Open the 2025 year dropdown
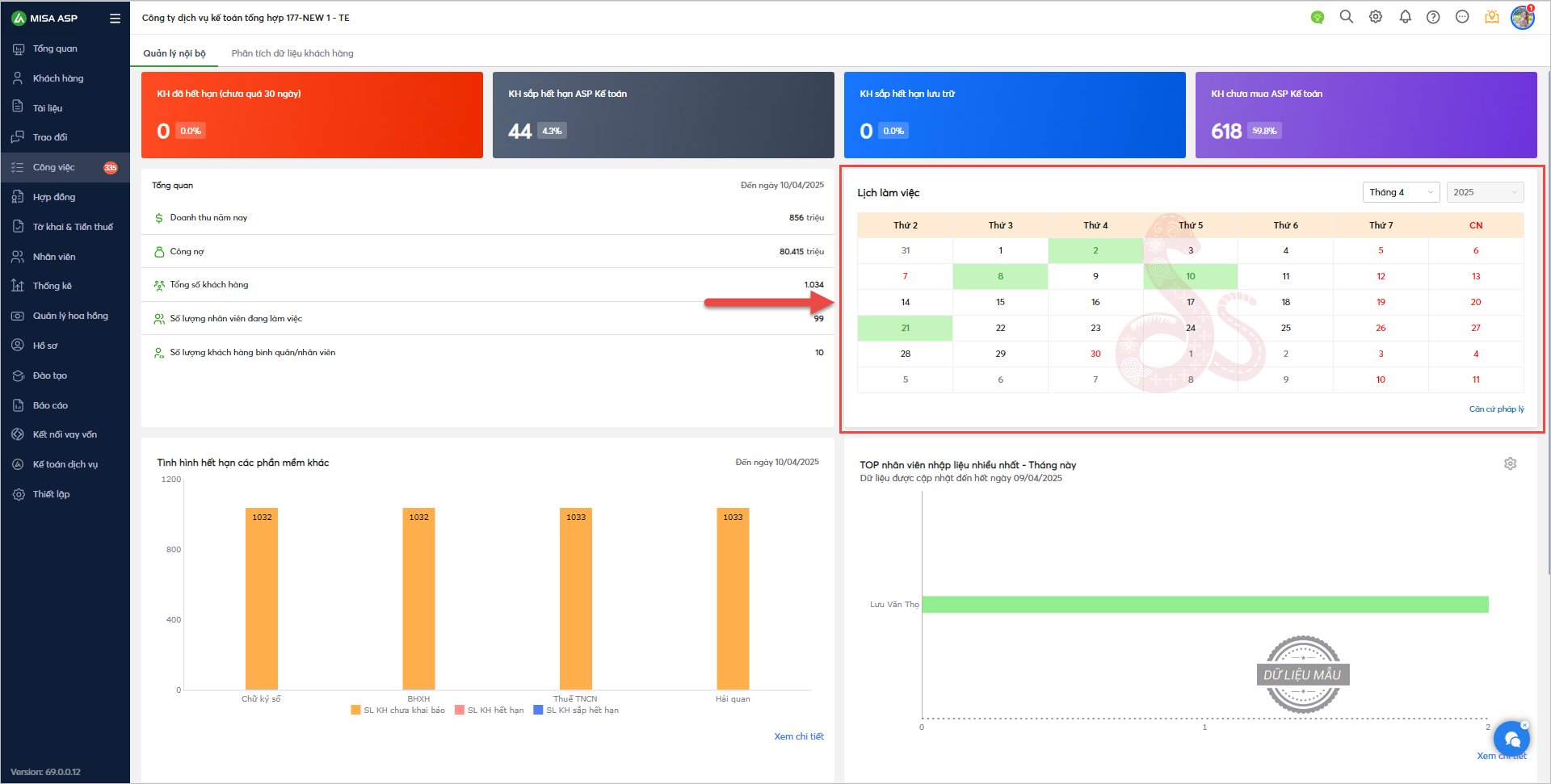 [x=1485, y=192]
